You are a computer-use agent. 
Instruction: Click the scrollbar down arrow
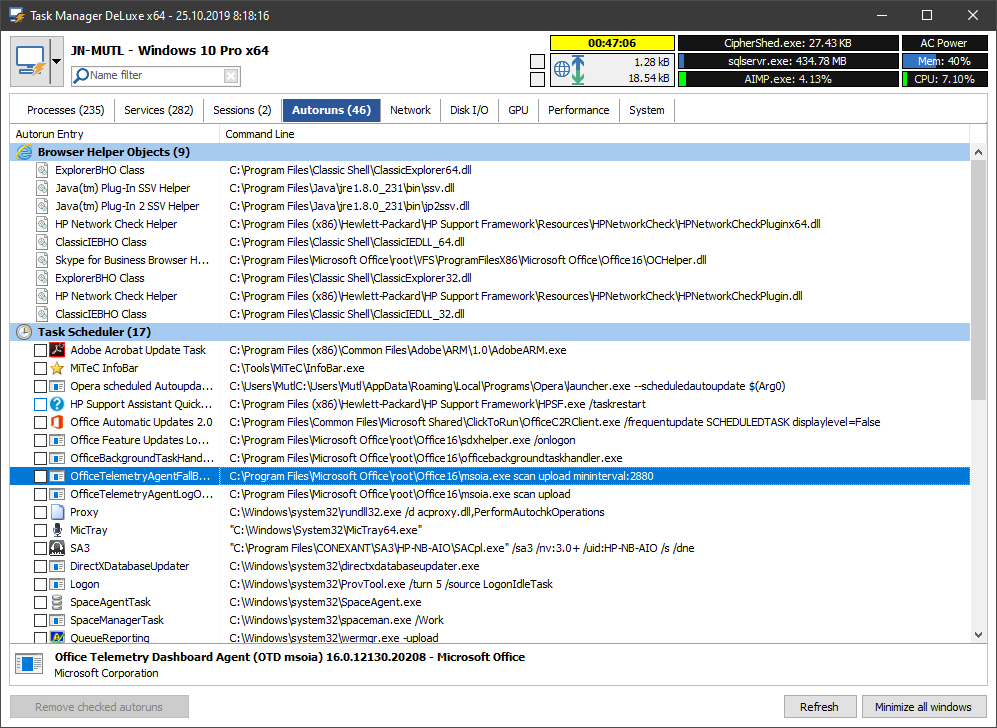click(x=978, y=635)
